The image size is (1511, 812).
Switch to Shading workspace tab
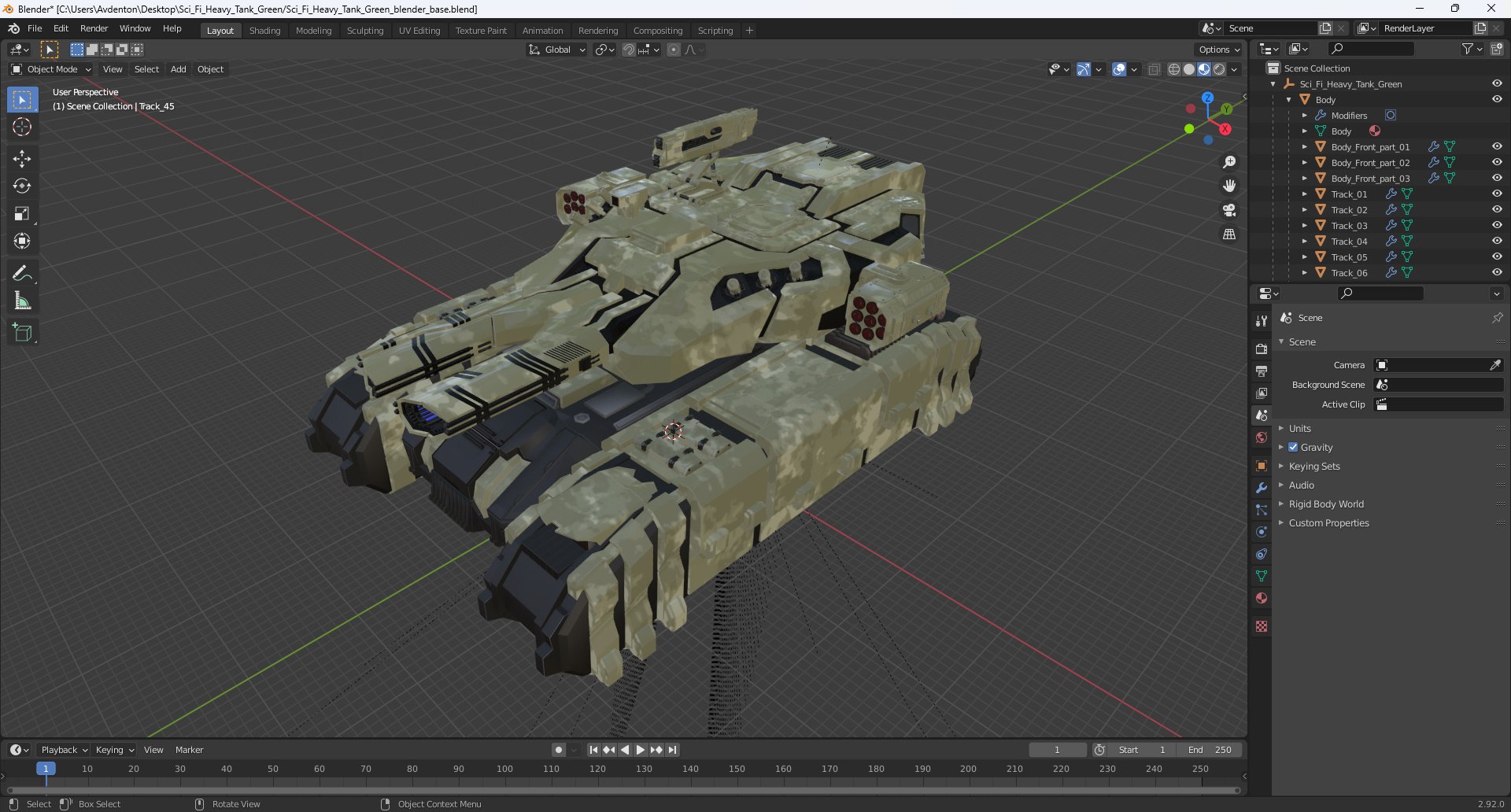point(264,31)
